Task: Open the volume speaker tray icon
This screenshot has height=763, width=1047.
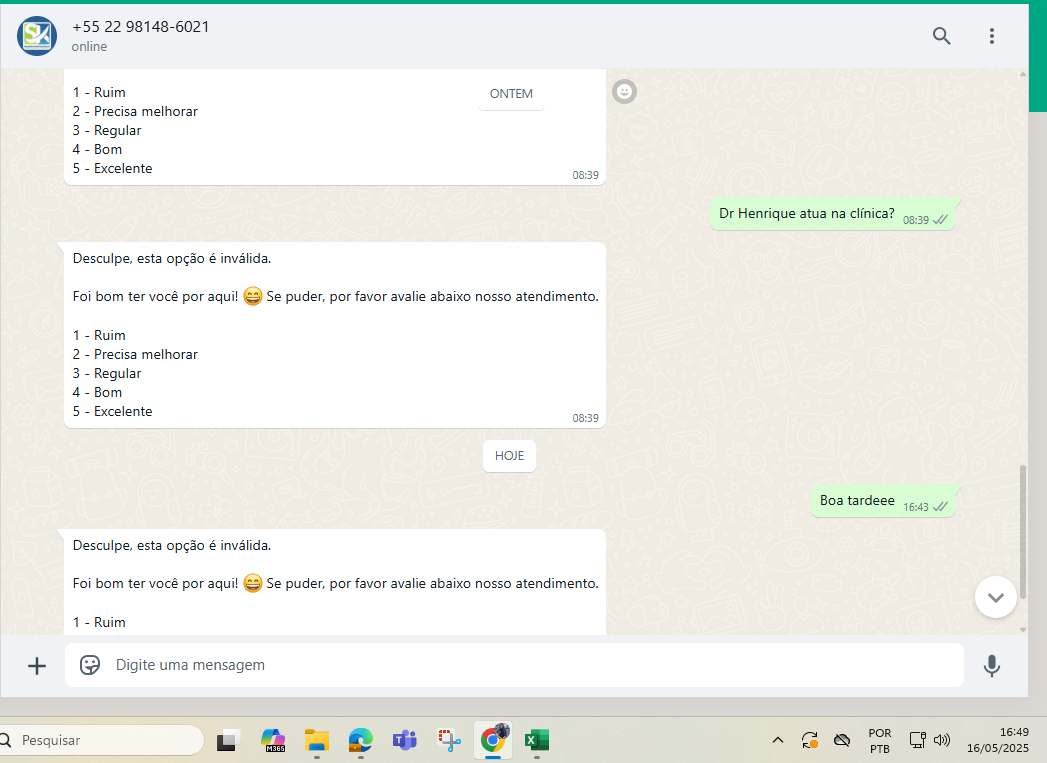Action: coord(941,740)
